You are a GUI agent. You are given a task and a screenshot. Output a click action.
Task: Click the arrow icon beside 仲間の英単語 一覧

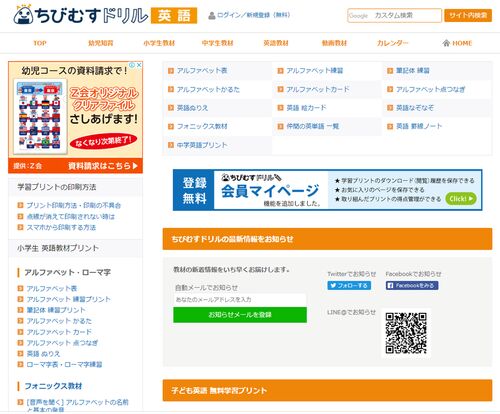point(280,126)
